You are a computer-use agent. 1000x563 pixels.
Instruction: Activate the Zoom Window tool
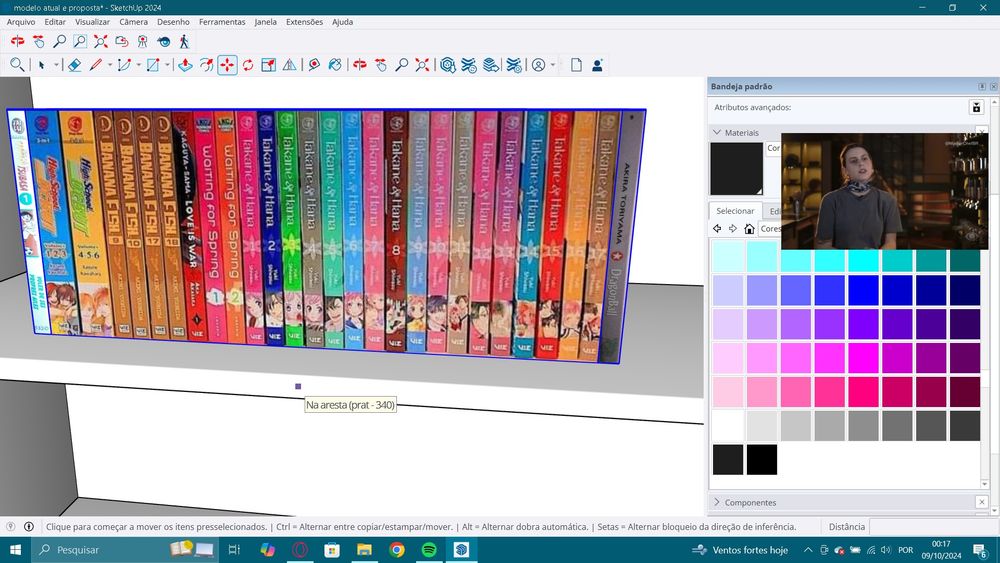pyautogui.click(x=80, y=41)
